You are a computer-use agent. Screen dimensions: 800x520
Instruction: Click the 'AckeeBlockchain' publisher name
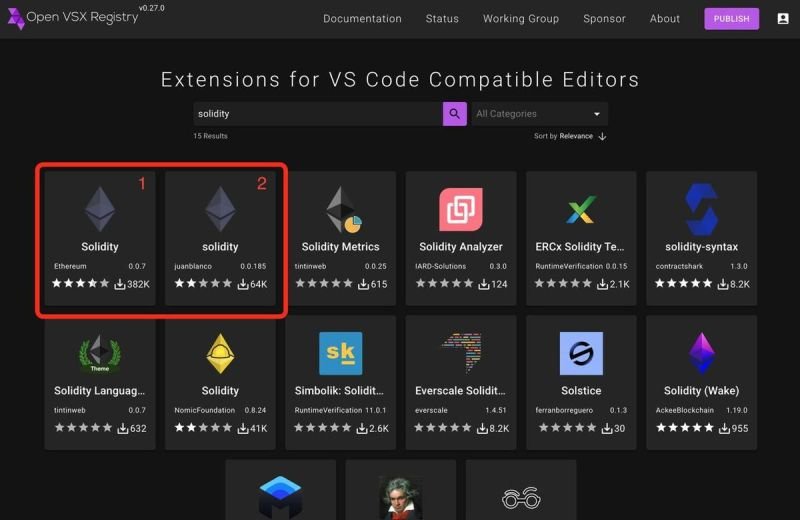(x=685, y=410)
